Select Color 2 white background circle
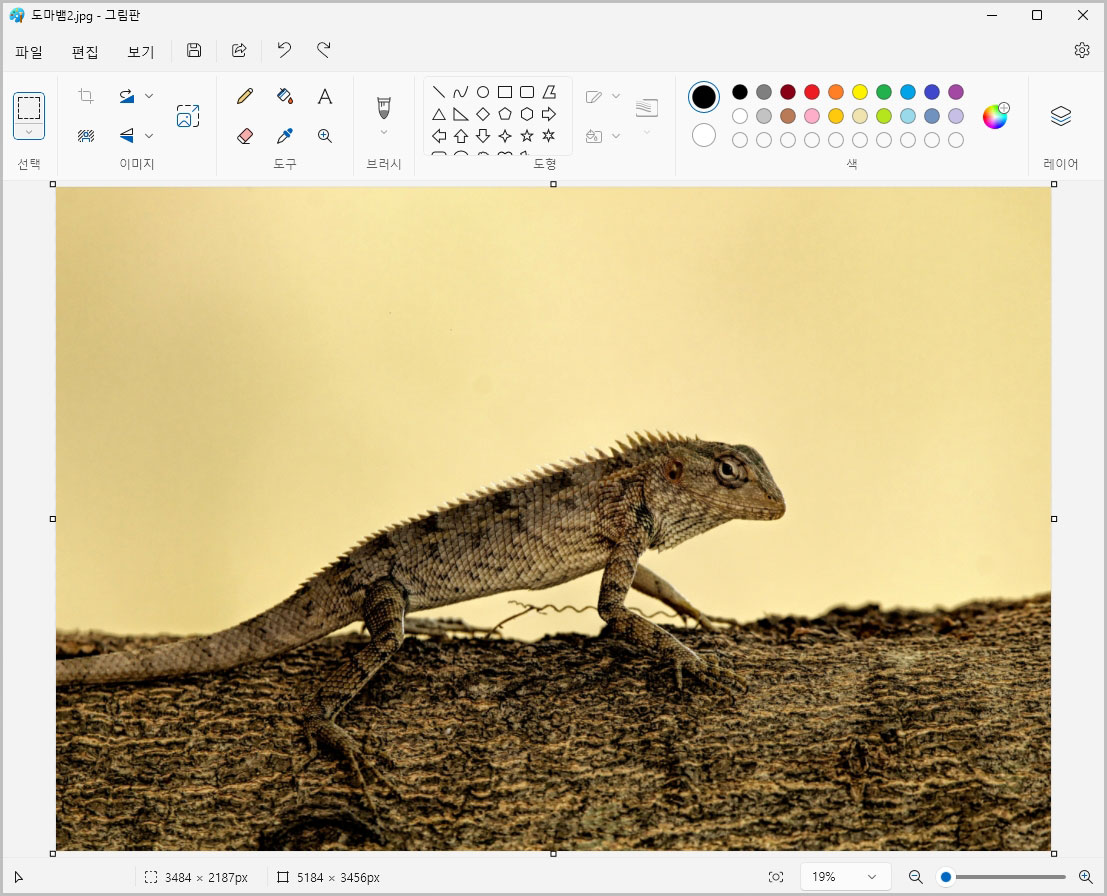The width and height of the screenshot is (1107, 896). [704, 136]
